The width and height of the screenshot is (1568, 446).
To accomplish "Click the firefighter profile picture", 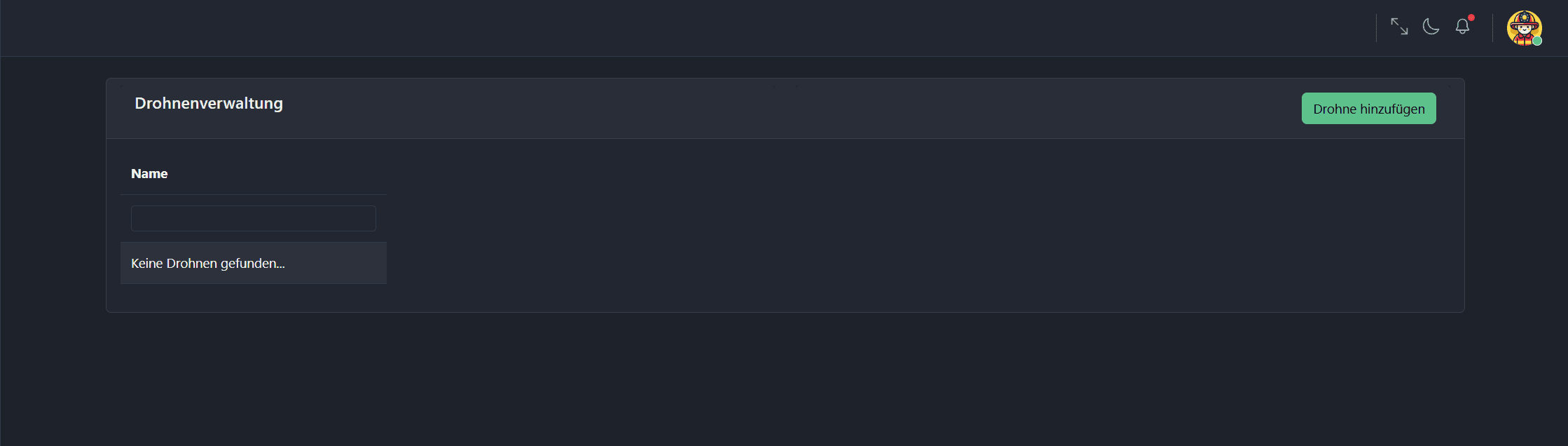I will click(1524, 28).
